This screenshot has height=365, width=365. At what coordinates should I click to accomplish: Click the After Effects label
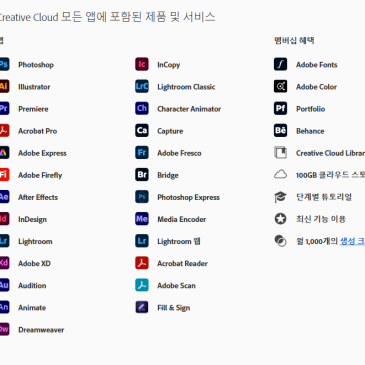(x=38, y=197)
